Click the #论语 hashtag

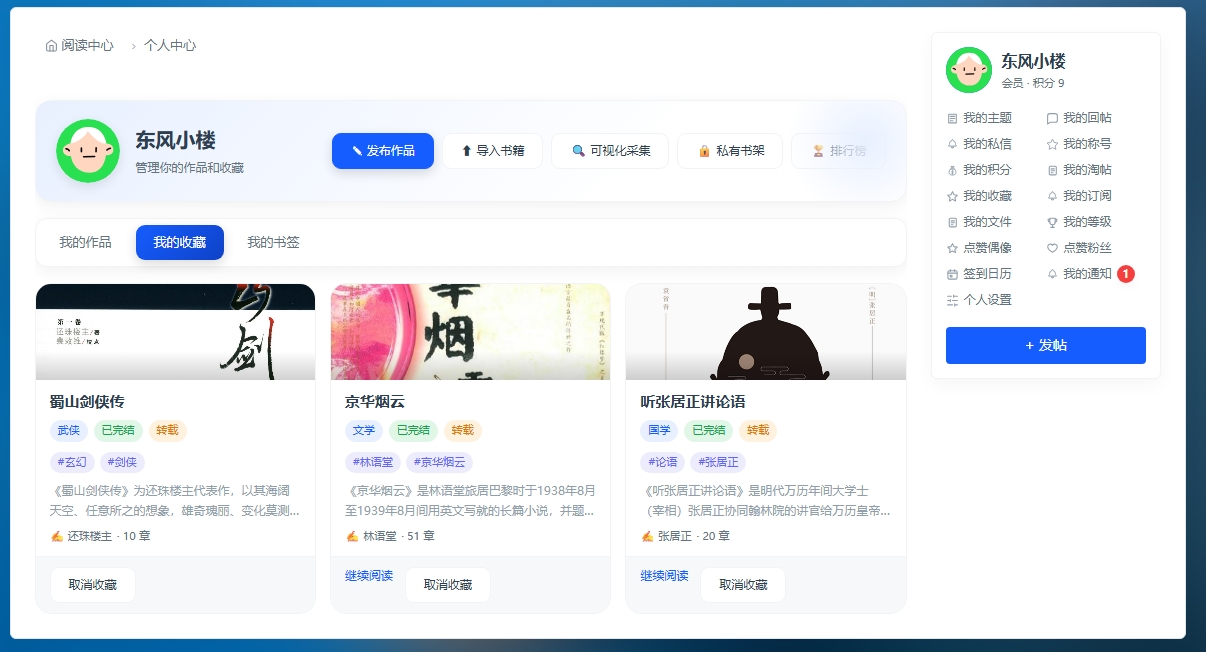[x=662, y=463]
